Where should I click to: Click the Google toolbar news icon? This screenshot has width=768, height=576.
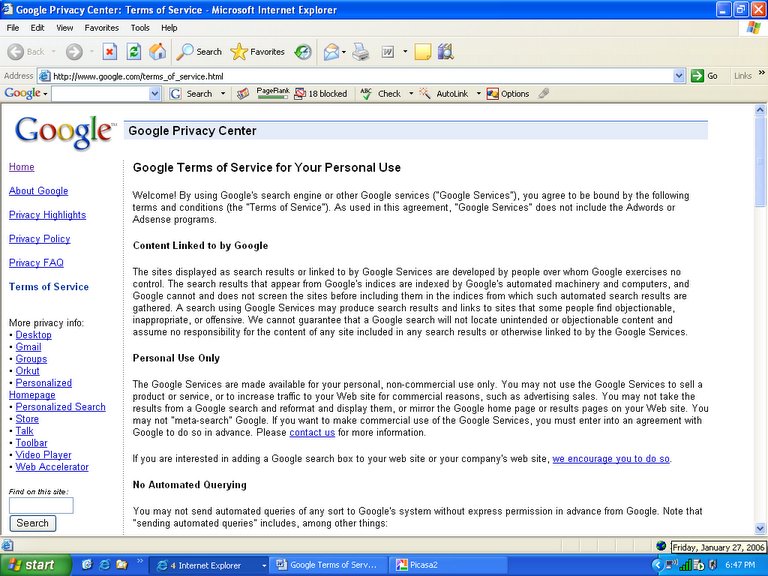[x=243, y=94]
